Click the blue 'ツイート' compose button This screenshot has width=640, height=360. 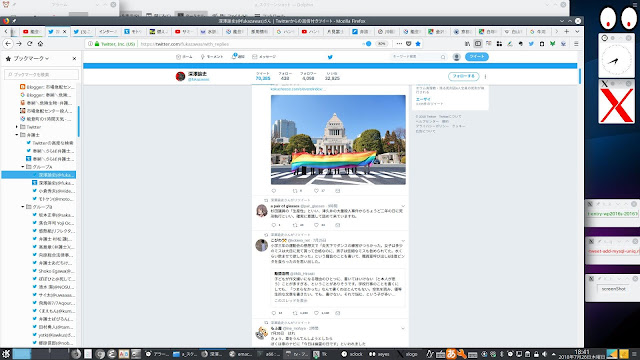pos(477,57)
